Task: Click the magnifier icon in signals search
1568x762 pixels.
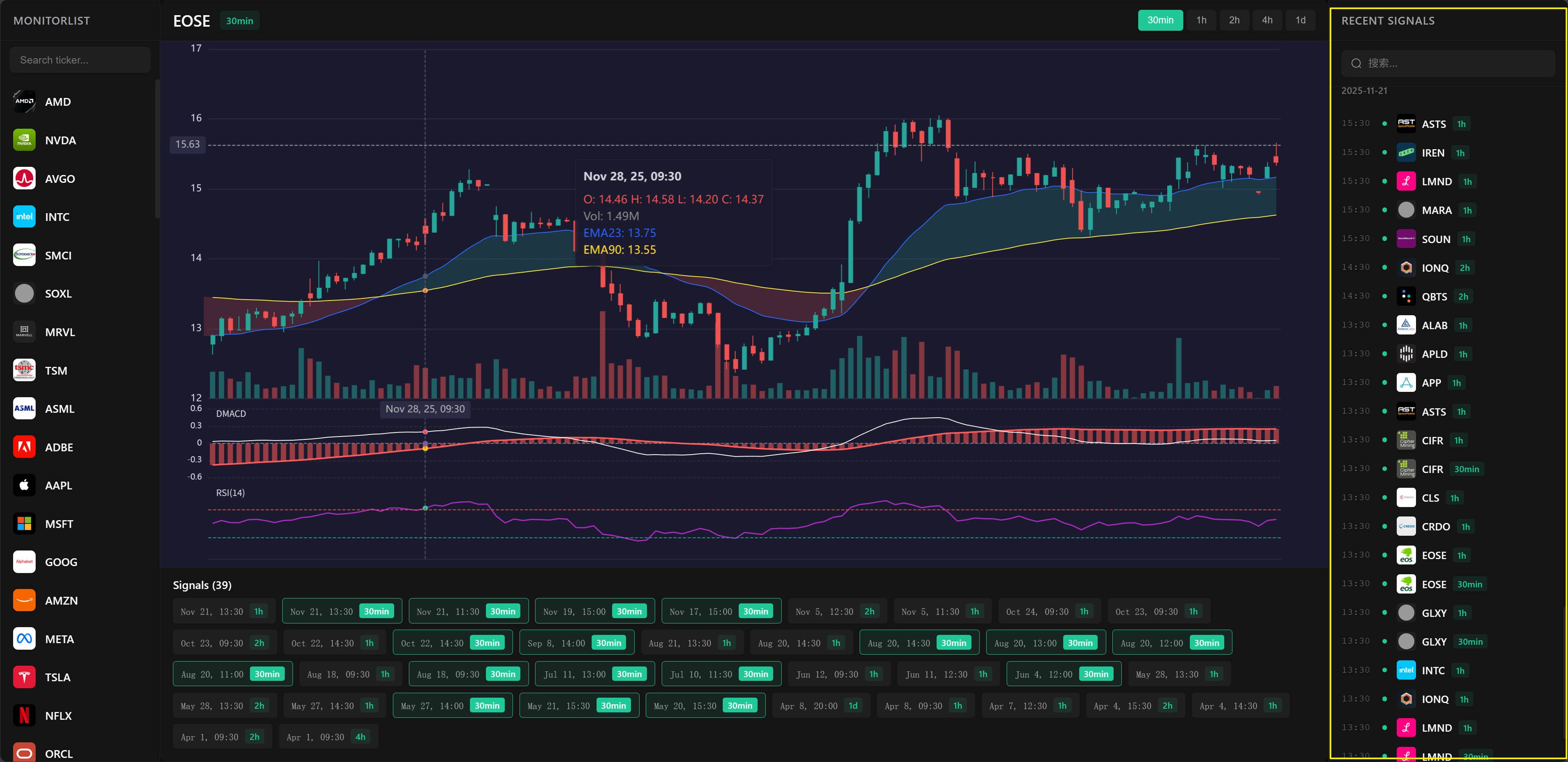Action: point(1356,64)
